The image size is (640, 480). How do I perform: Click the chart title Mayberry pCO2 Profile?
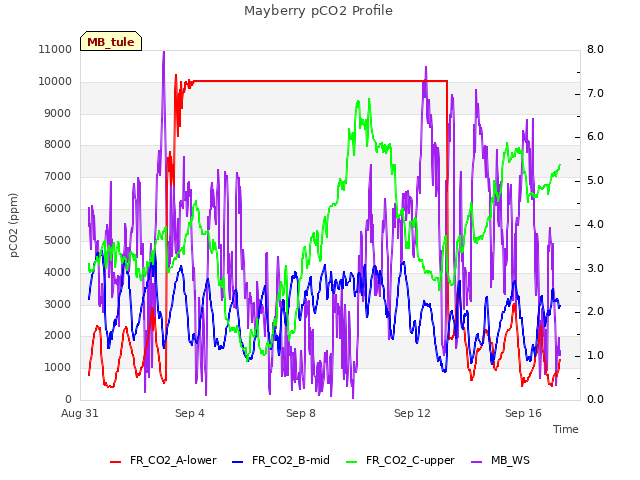tap(318, 11)
